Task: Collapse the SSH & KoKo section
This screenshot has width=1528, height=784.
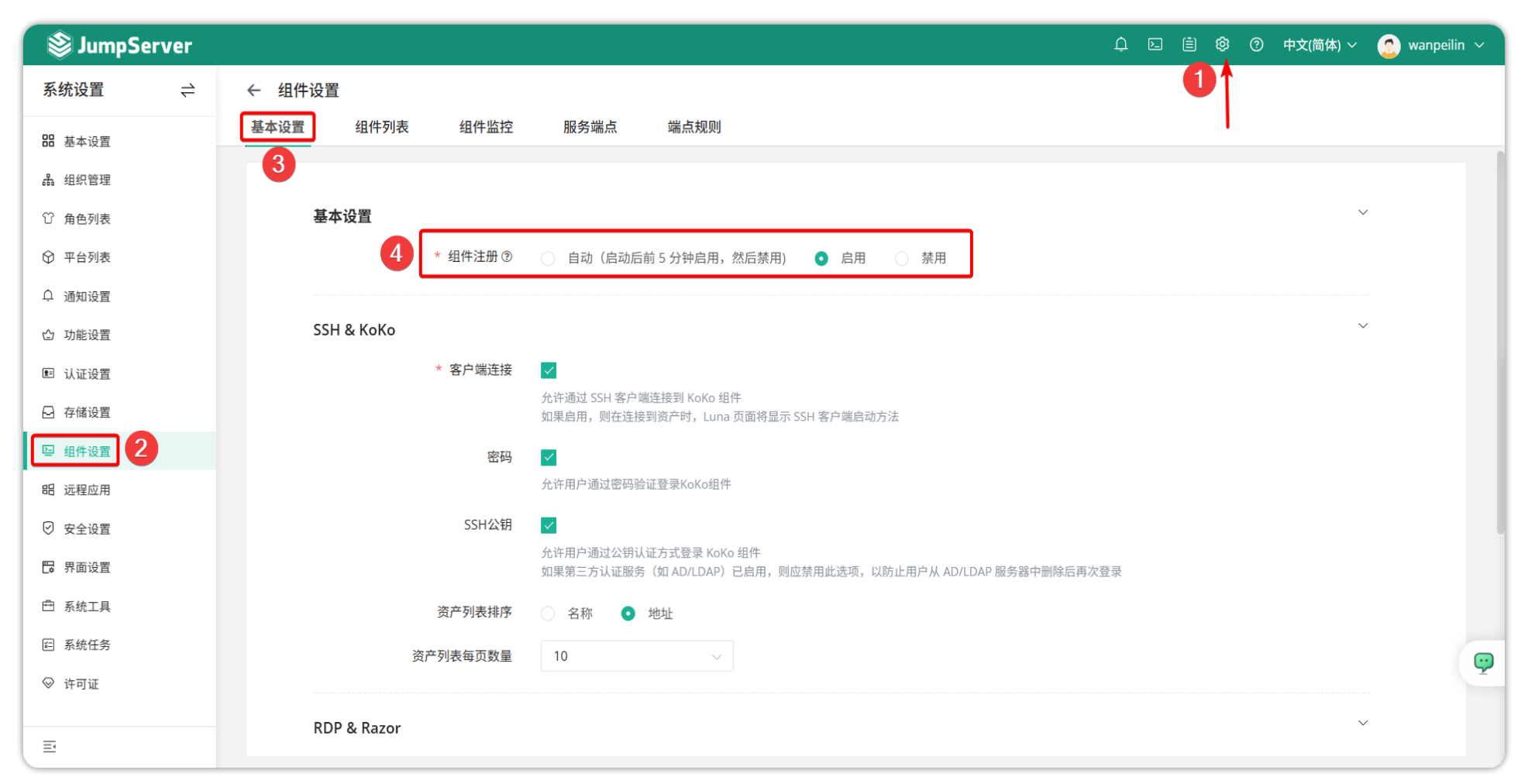Action: [1362, 326]
